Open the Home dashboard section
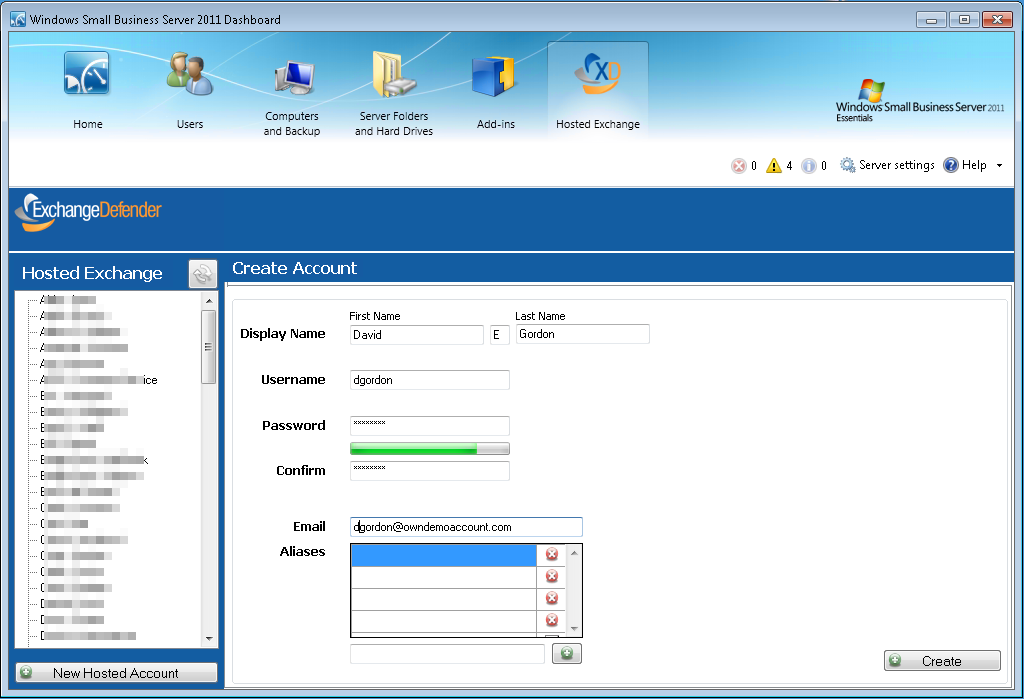 (87, 90)
